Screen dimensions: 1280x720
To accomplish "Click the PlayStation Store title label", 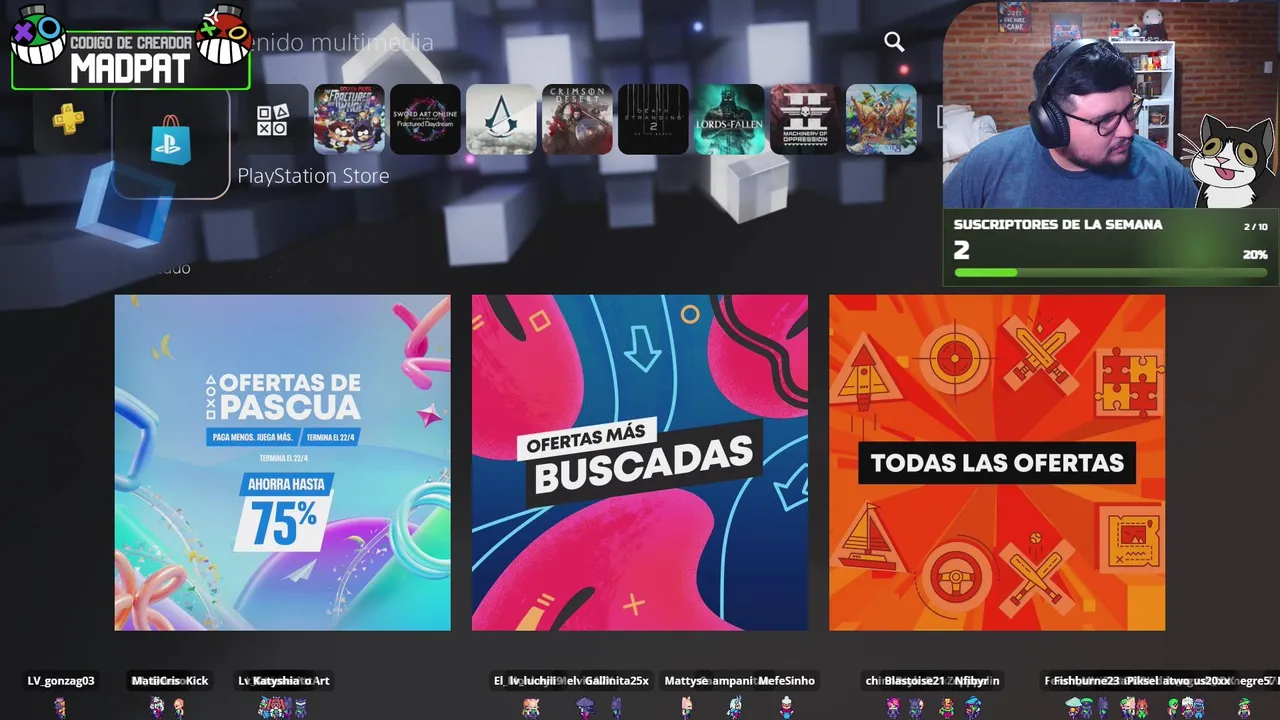I will point(313,175).
